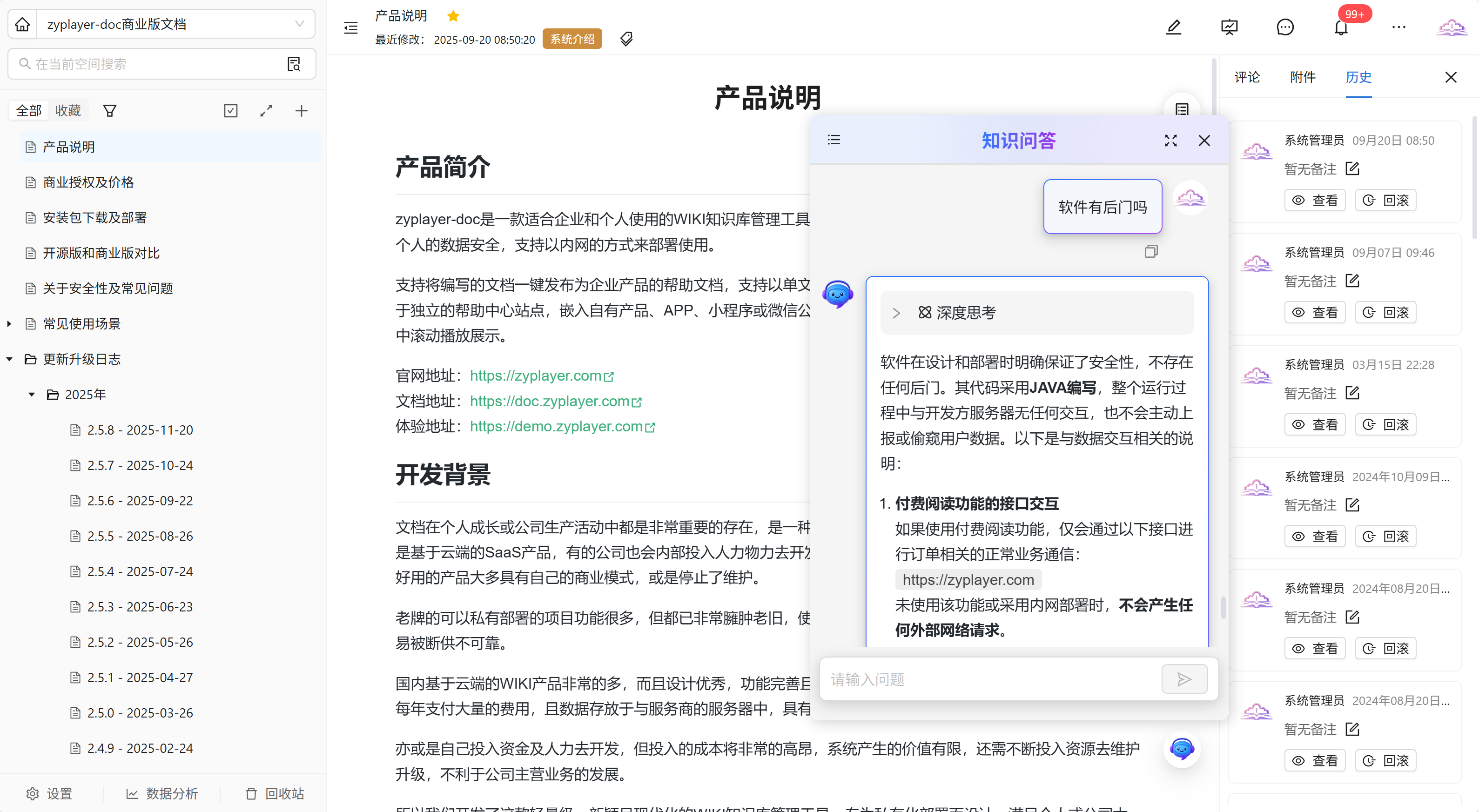Open notifications bell with 99+ badge
Image resolution: width=1479 pixels, height=812 pixels.
tap(1341, 27)
